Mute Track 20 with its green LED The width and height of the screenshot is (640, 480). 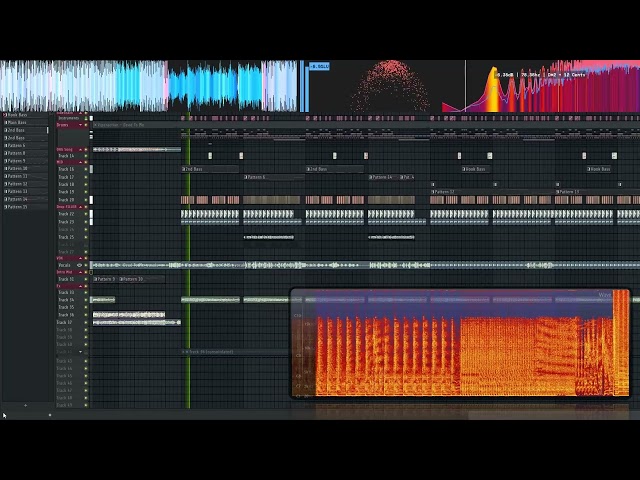point(86,200)
